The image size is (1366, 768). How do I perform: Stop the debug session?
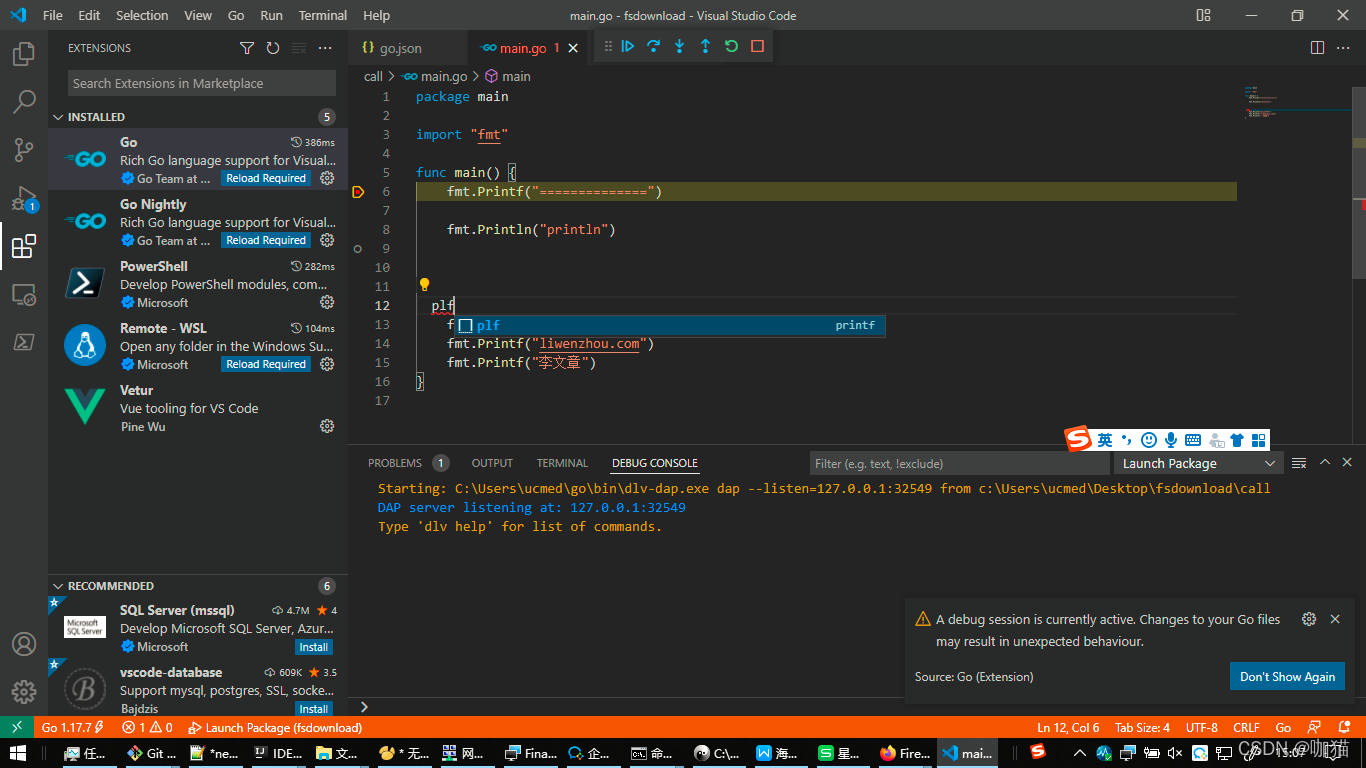point(757,46)
